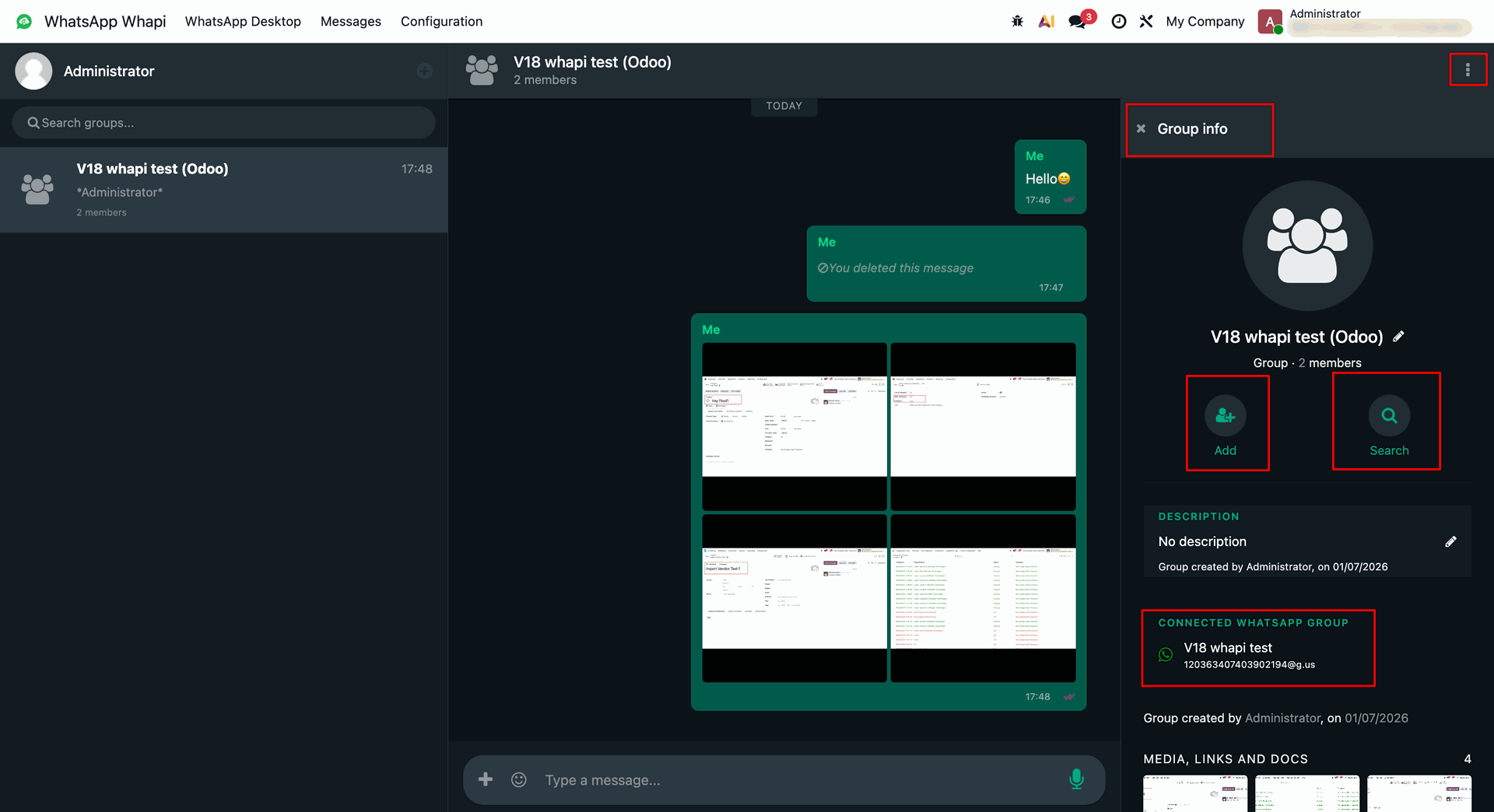Switch company via My Company

coord(1205,21)
